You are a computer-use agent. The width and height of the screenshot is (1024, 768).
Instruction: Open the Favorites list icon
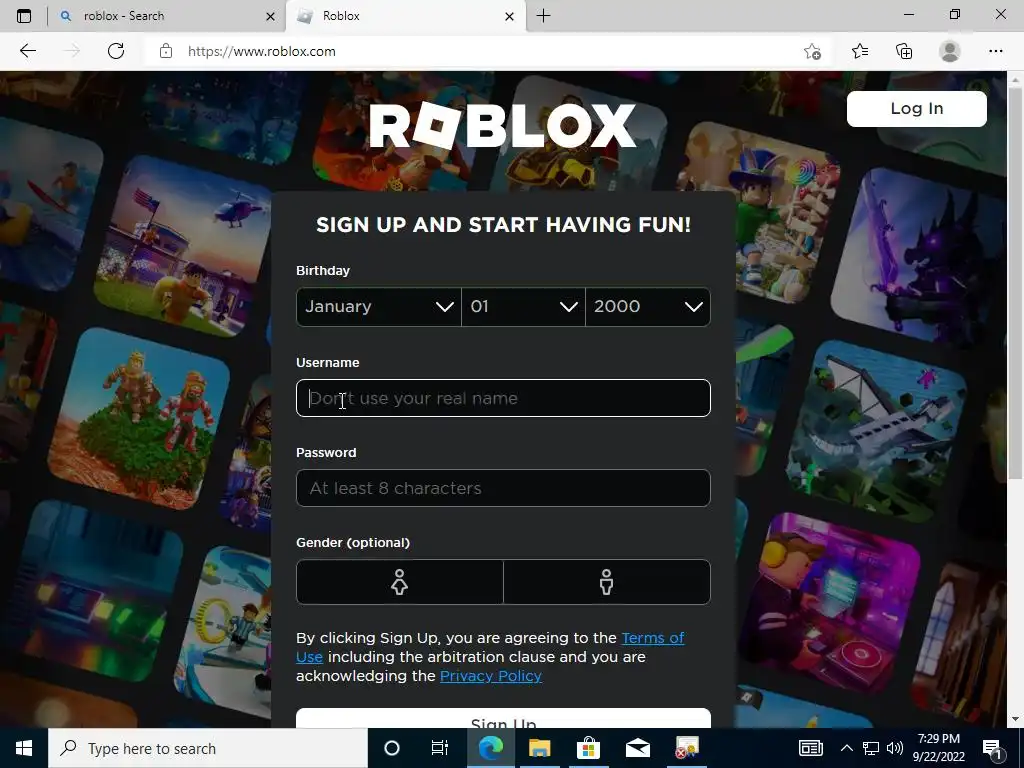(x=860, y=51)
